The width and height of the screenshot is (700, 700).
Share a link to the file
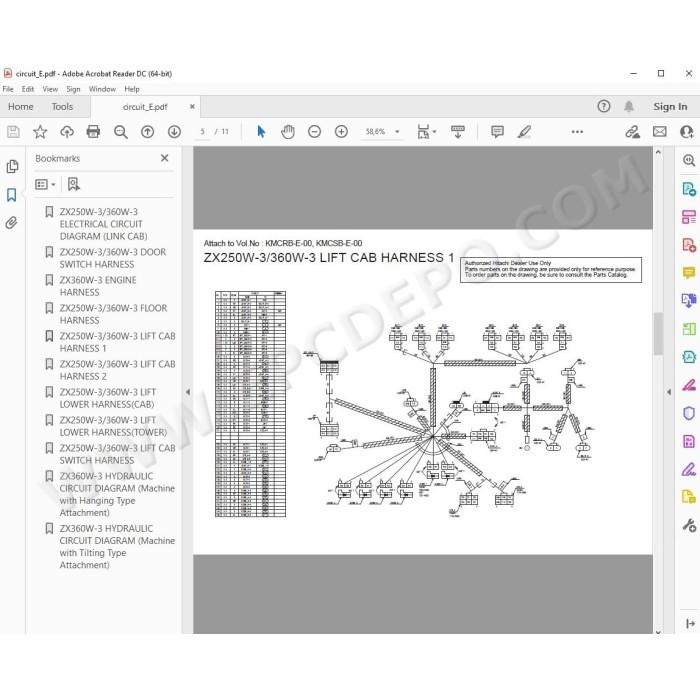click(632, 132)
